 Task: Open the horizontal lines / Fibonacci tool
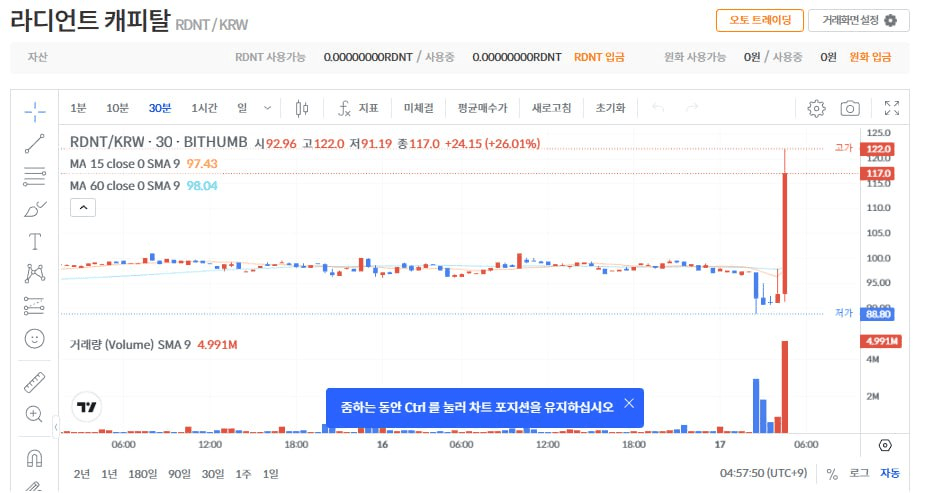(x=35, y=176)
